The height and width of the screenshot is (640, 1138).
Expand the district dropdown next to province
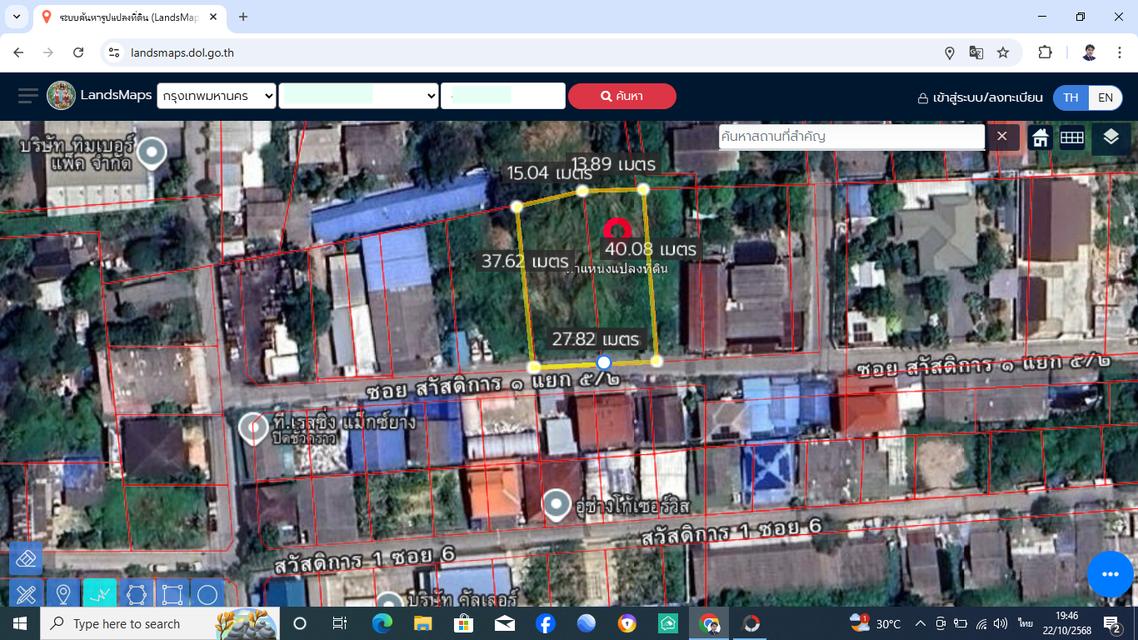coord(359,96)
